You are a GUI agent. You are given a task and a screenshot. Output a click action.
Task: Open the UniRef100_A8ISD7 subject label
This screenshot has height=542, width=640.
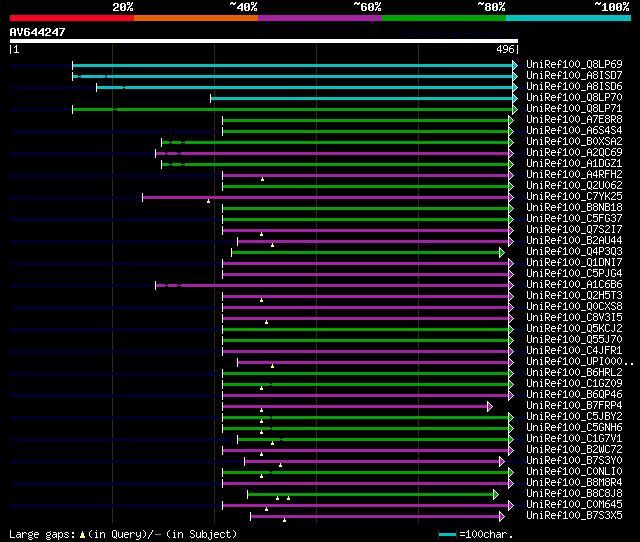click(x=574, y=76)
